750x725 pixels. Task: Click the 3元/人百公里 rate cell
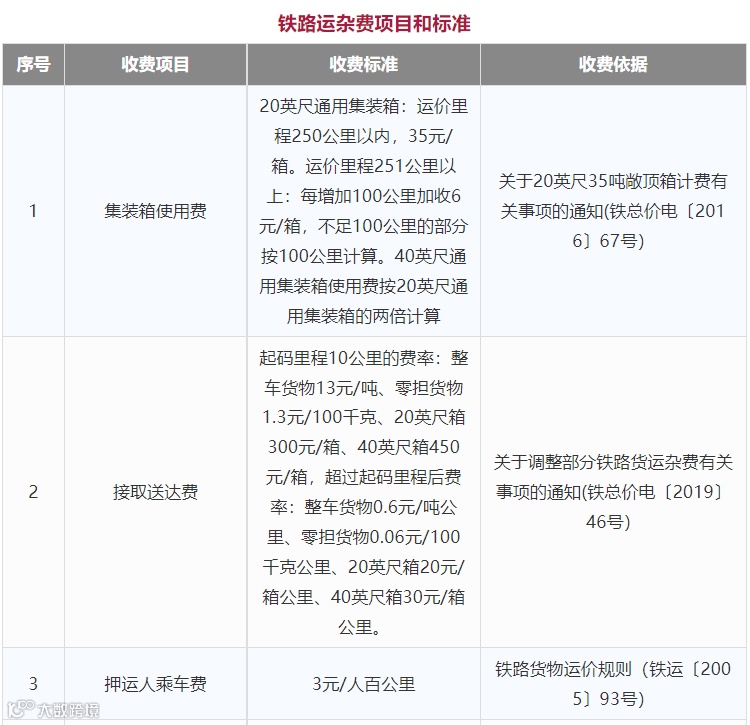point(364,684)
